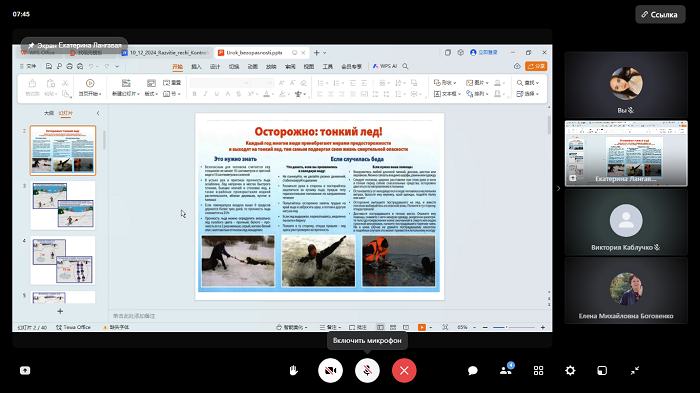The width and height of the screenshot is (700, 393).
Task: Open the new slide dropdown
Action: pyautogui.click(x=125, y=94)
